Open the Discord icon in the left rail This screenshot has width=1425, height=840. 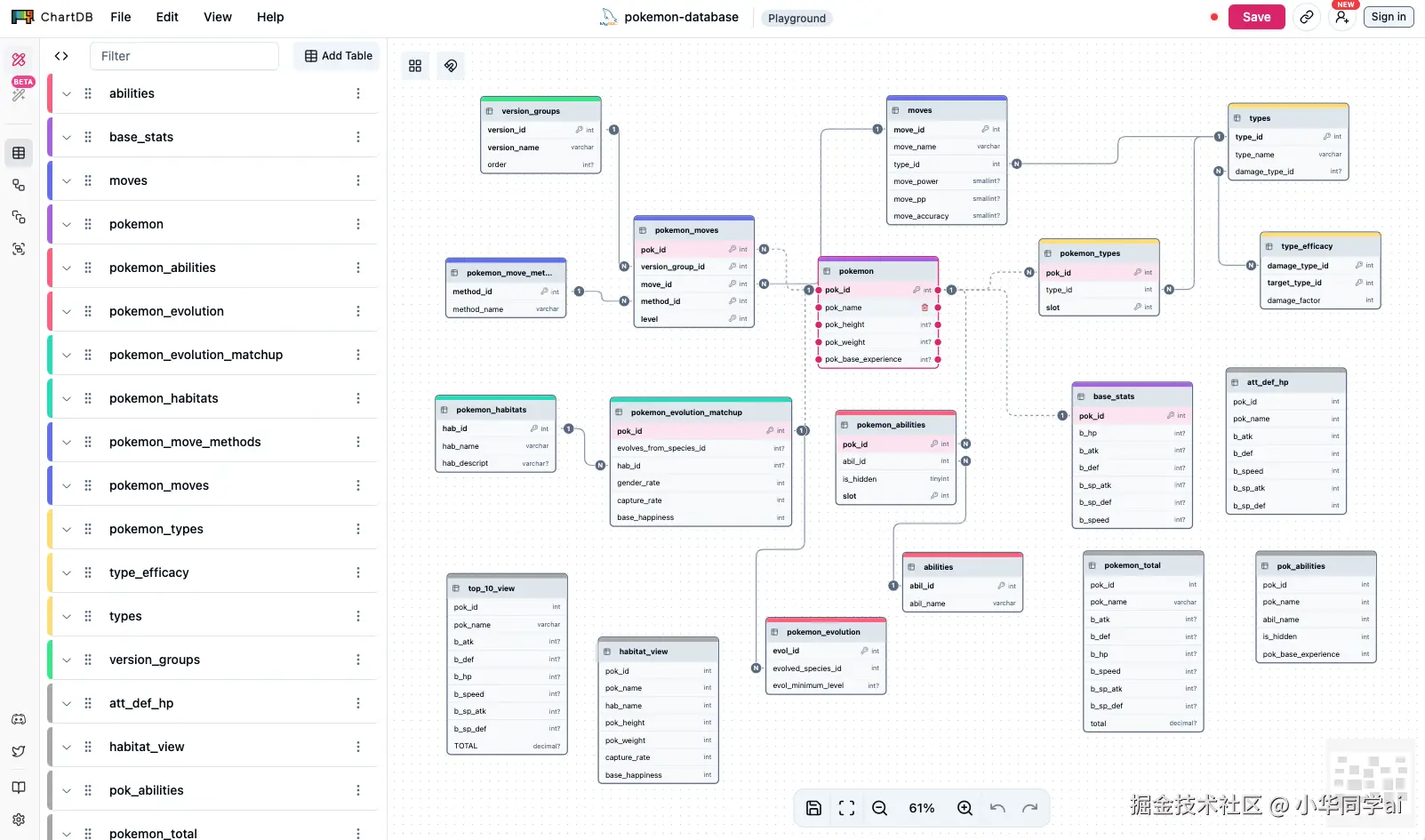19,719
